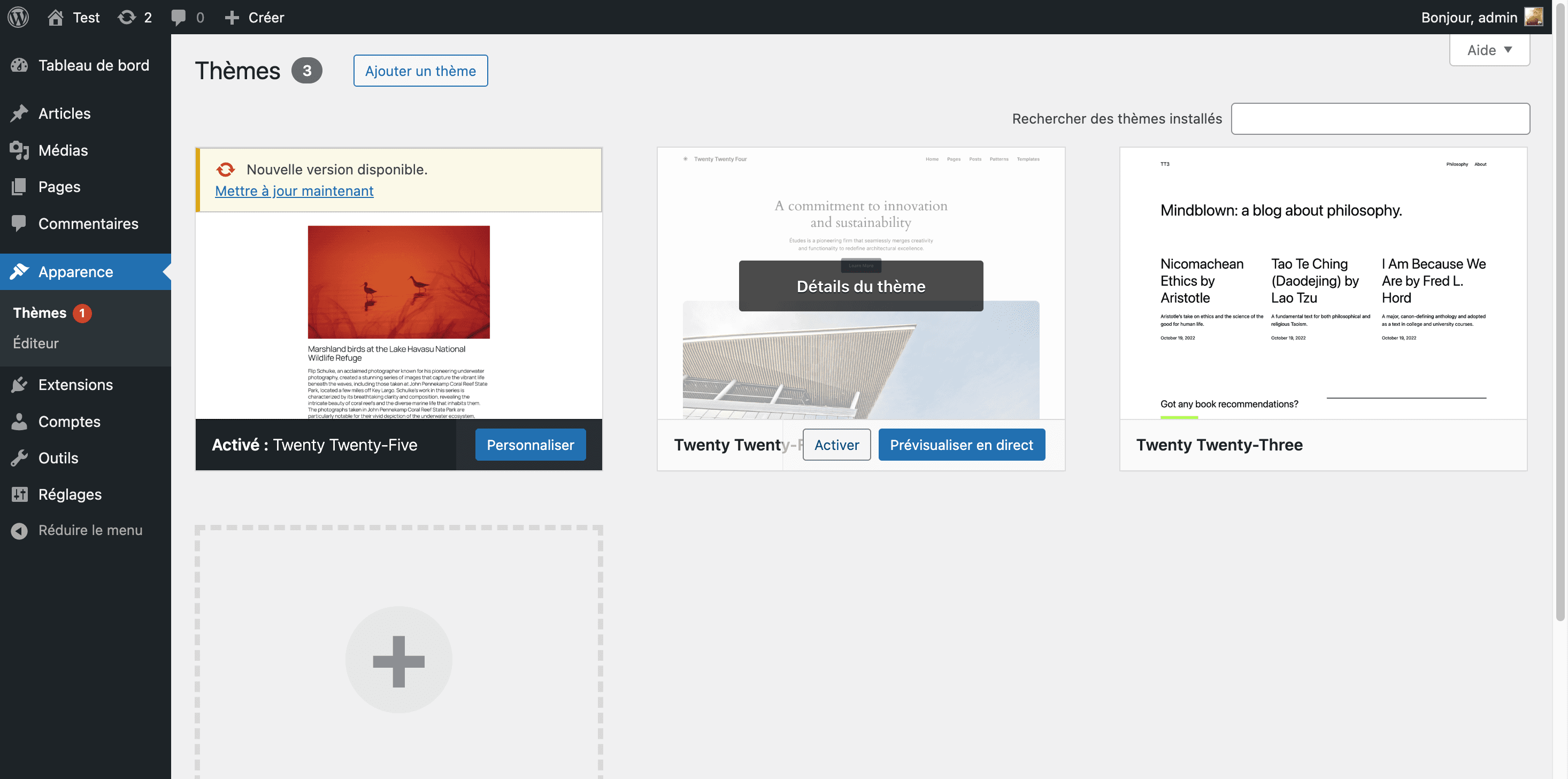The height and width of the screenshot is (779, 1568).
Task: Click the Thèmes update badge 1
Action: coord(82,313)
